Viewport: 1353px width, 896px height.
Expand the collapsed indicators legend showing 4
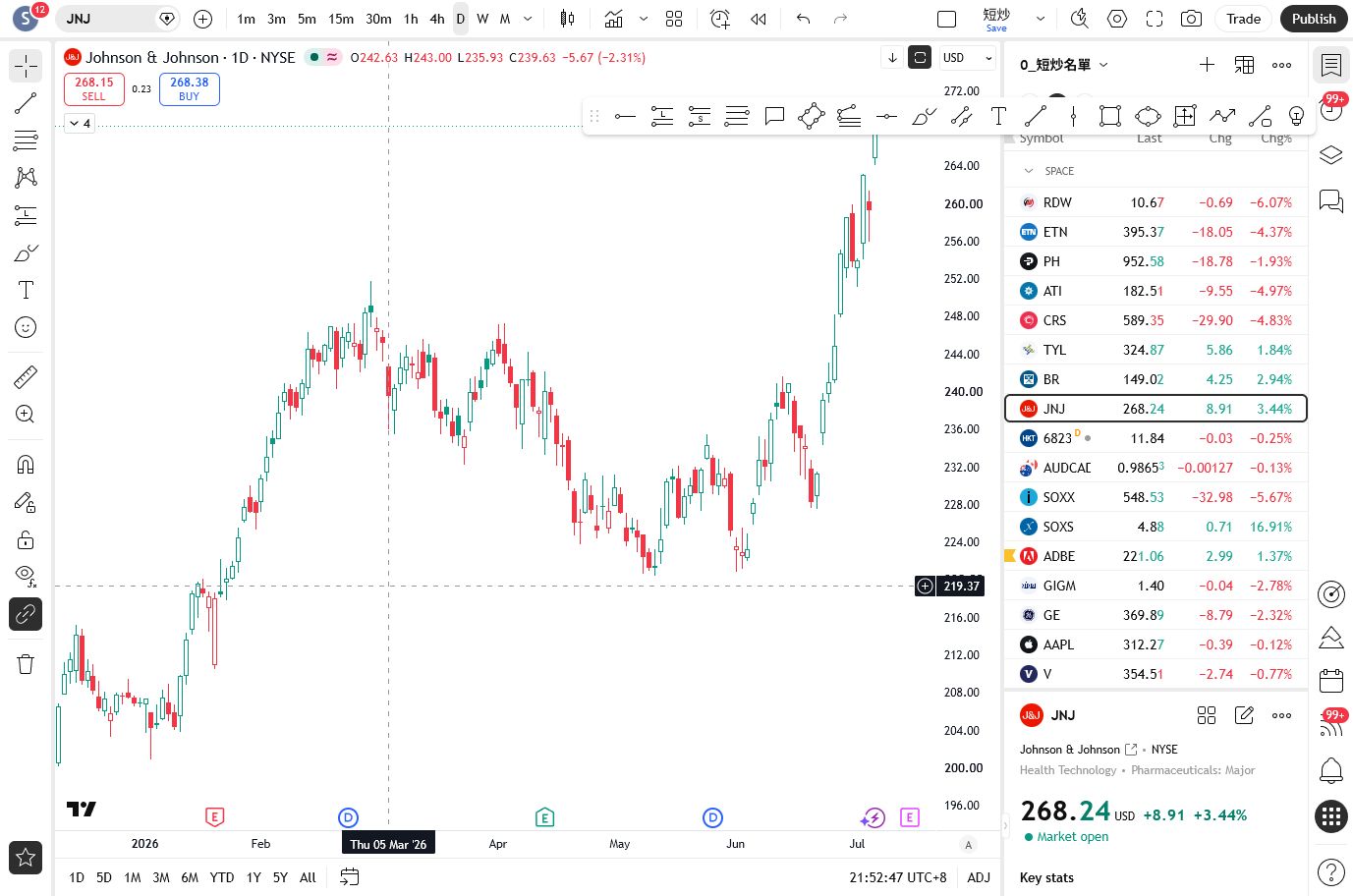coord(80,123)
